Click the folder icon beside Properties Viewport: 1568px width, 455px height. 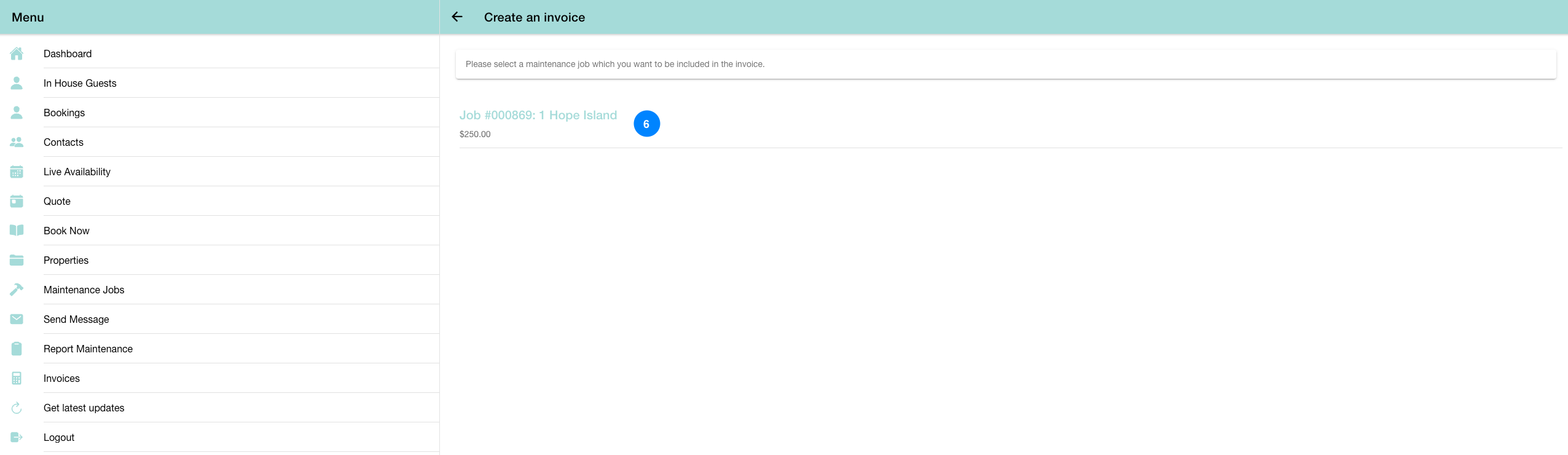[17, 260]
